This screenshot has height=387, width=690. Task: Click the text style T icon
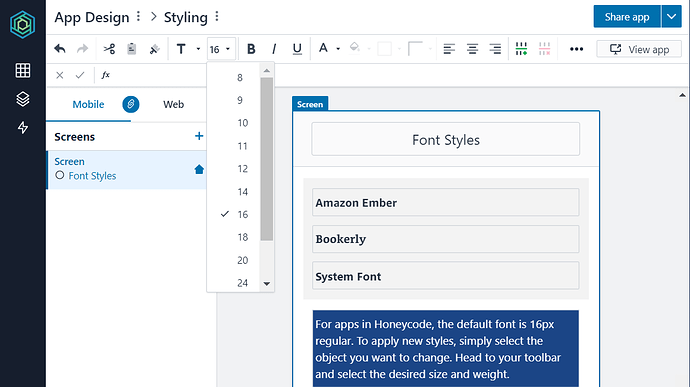pyautogui.click(x=181, y=49)
